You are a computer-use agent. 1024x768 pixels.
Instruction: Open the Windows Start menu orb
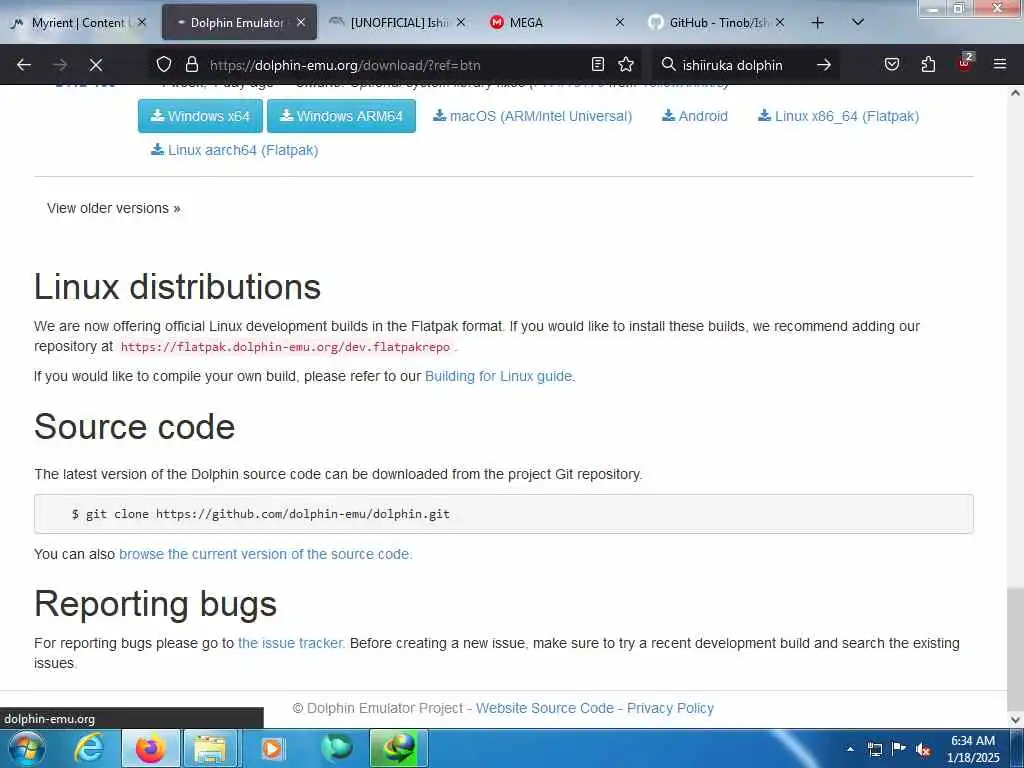[x=27, y=748]
